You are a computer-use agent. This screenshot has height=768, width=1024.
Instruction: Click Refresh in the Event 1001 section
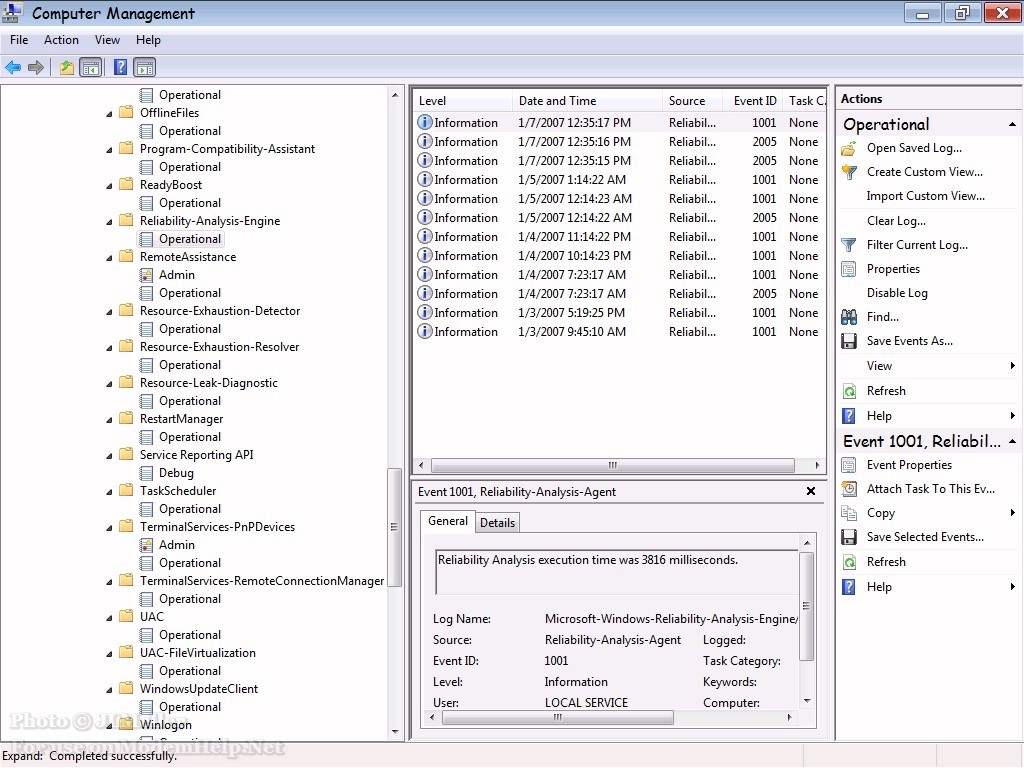coord(886,562)
